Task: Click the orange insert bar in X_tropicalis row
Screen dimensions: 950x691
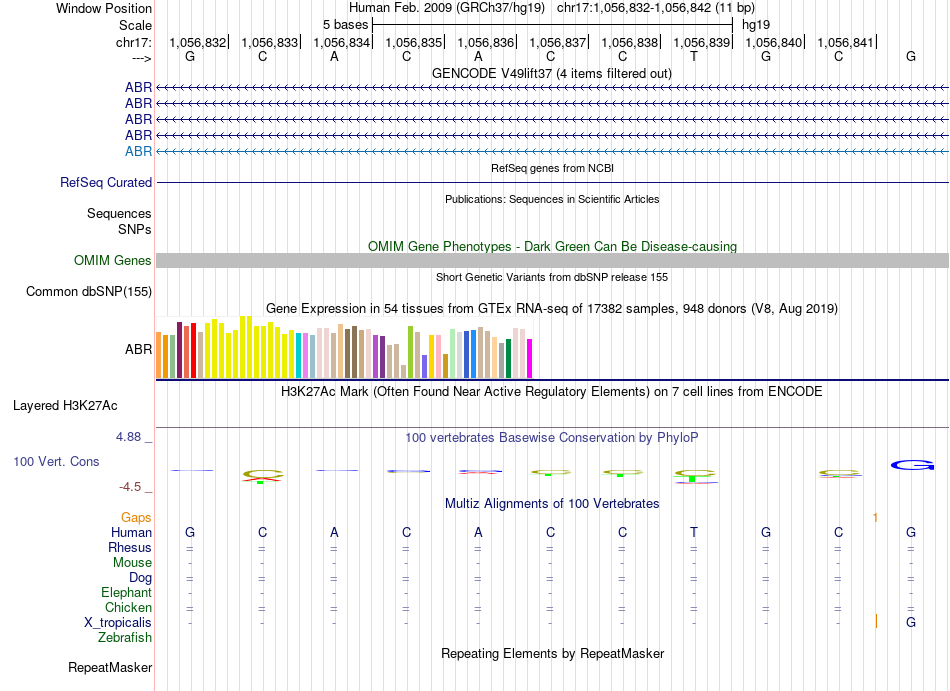Action: 876,621
